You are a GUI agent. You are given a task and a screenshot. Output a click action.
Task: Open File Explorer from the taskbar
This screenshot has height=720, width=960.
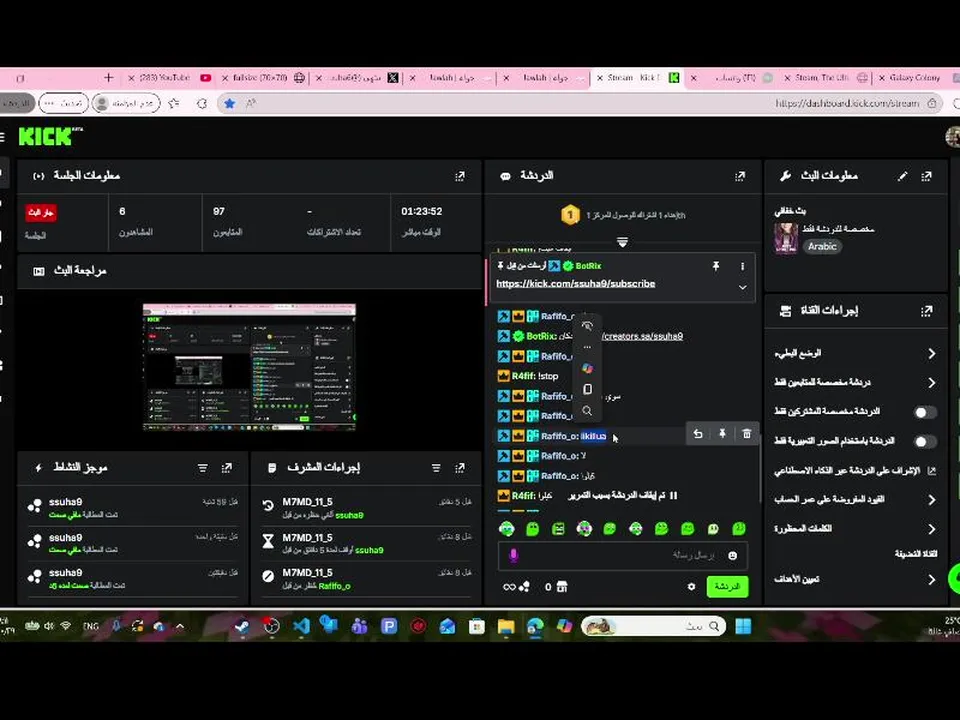click(x=506, y=626)
